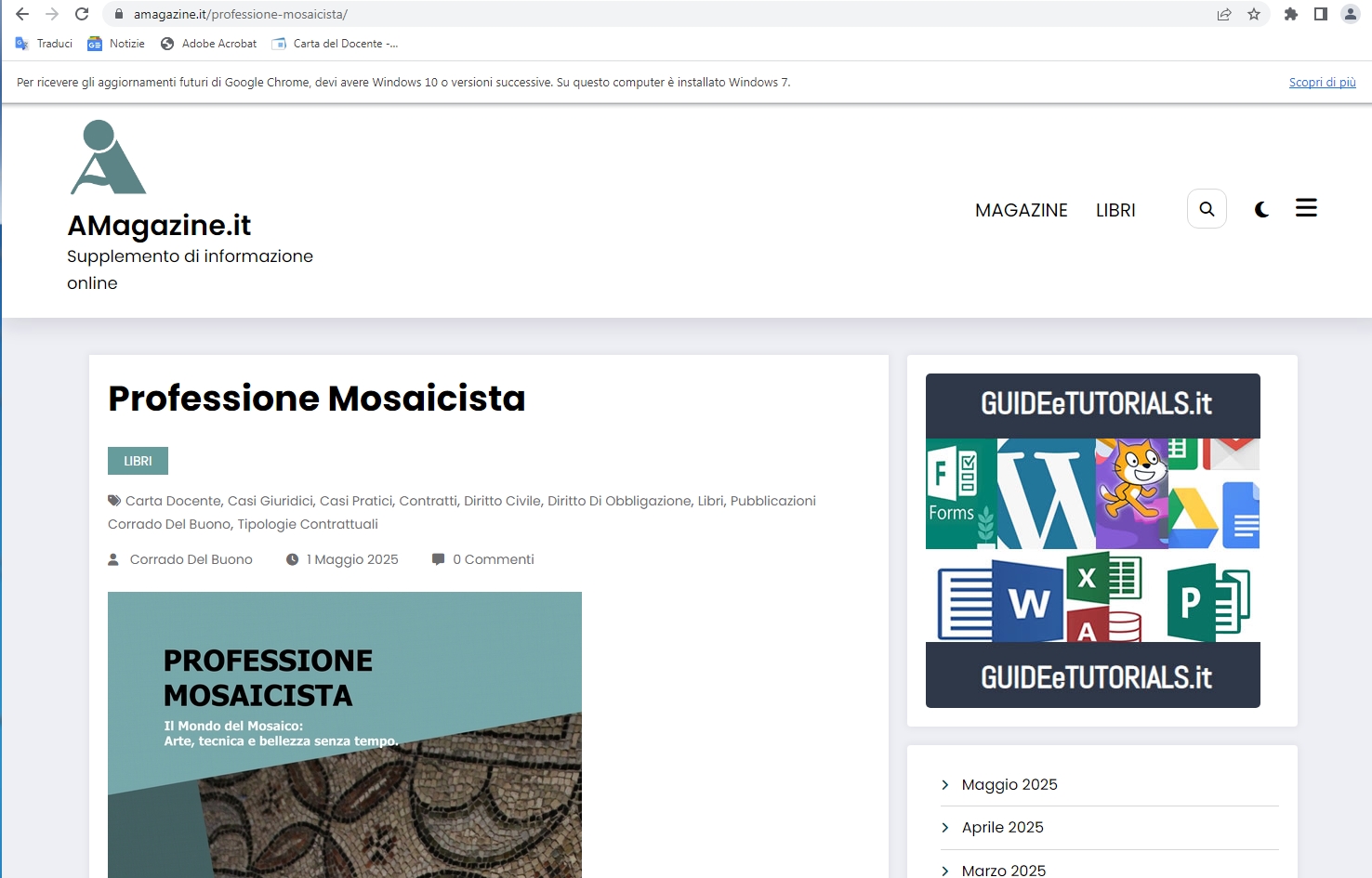Click the green LIBRI category tag
1372x878 pixels.
coord(138,461)
